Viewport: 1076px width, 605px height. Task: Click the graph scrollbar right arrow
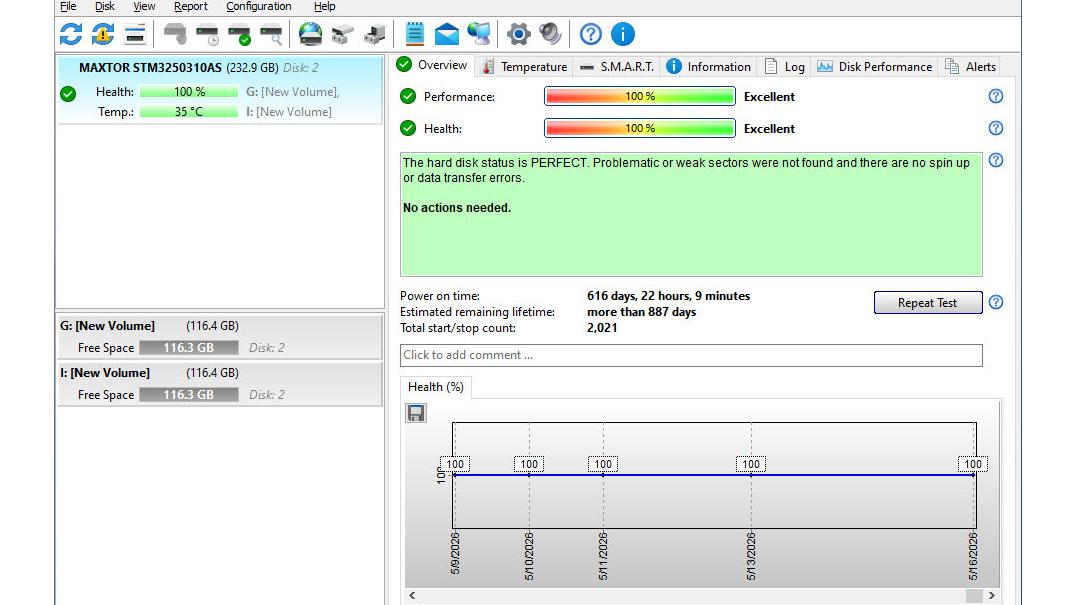(992, 595)
